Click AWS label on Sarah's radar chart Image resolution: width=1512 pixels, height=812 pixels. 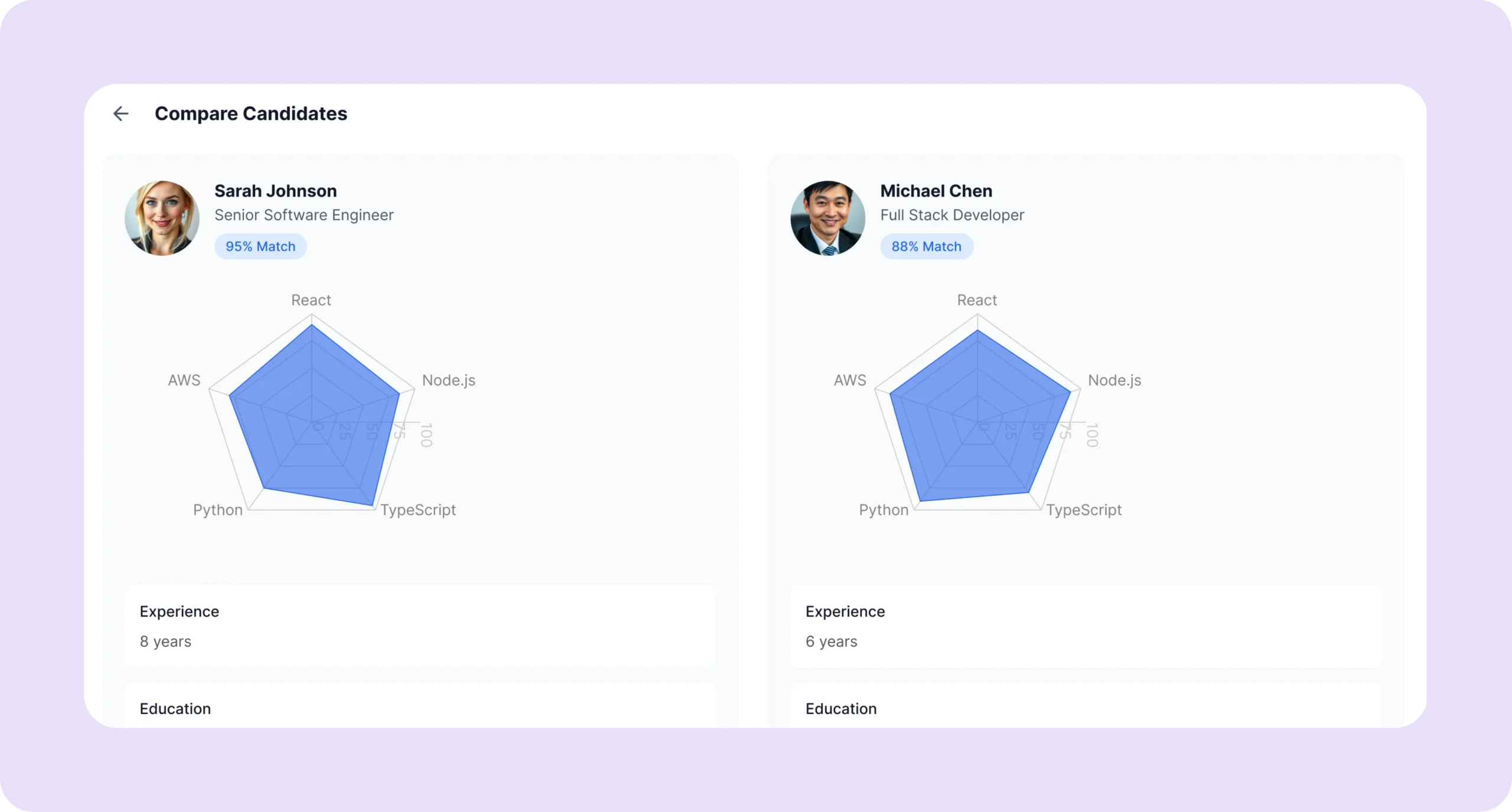point(184,380)
